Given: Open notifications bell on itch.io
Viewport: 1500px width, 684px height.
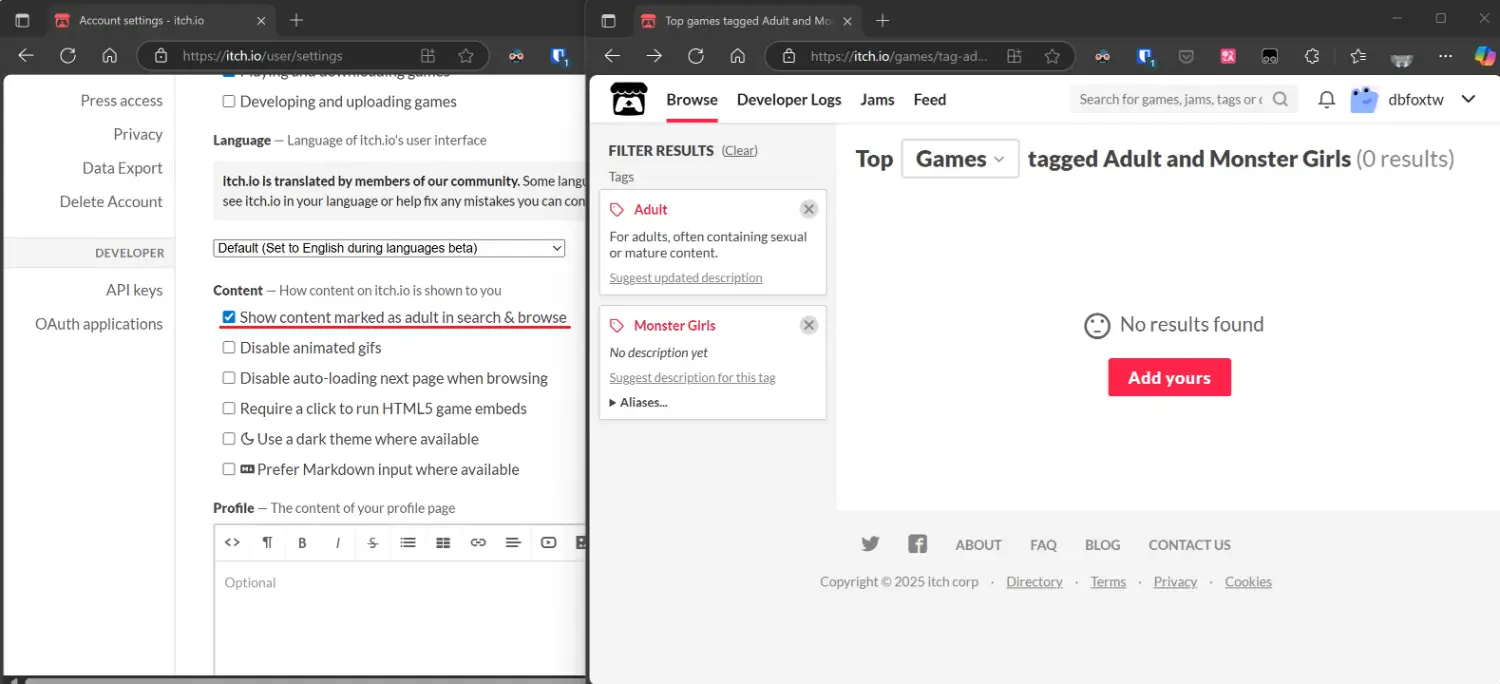Looking at the screenshot, I should (x=1326, y=99).
